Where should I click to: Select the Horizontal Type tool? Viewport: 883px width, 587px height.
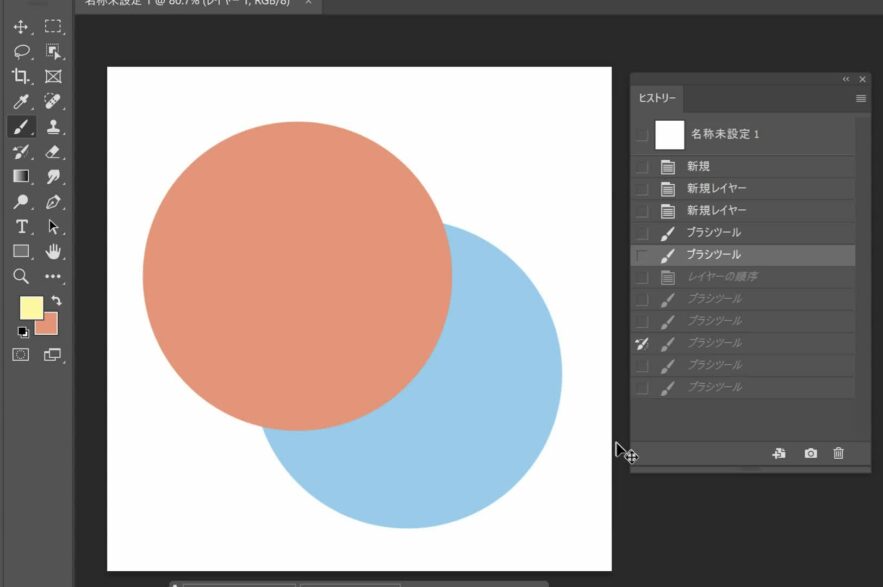(21, 226)
